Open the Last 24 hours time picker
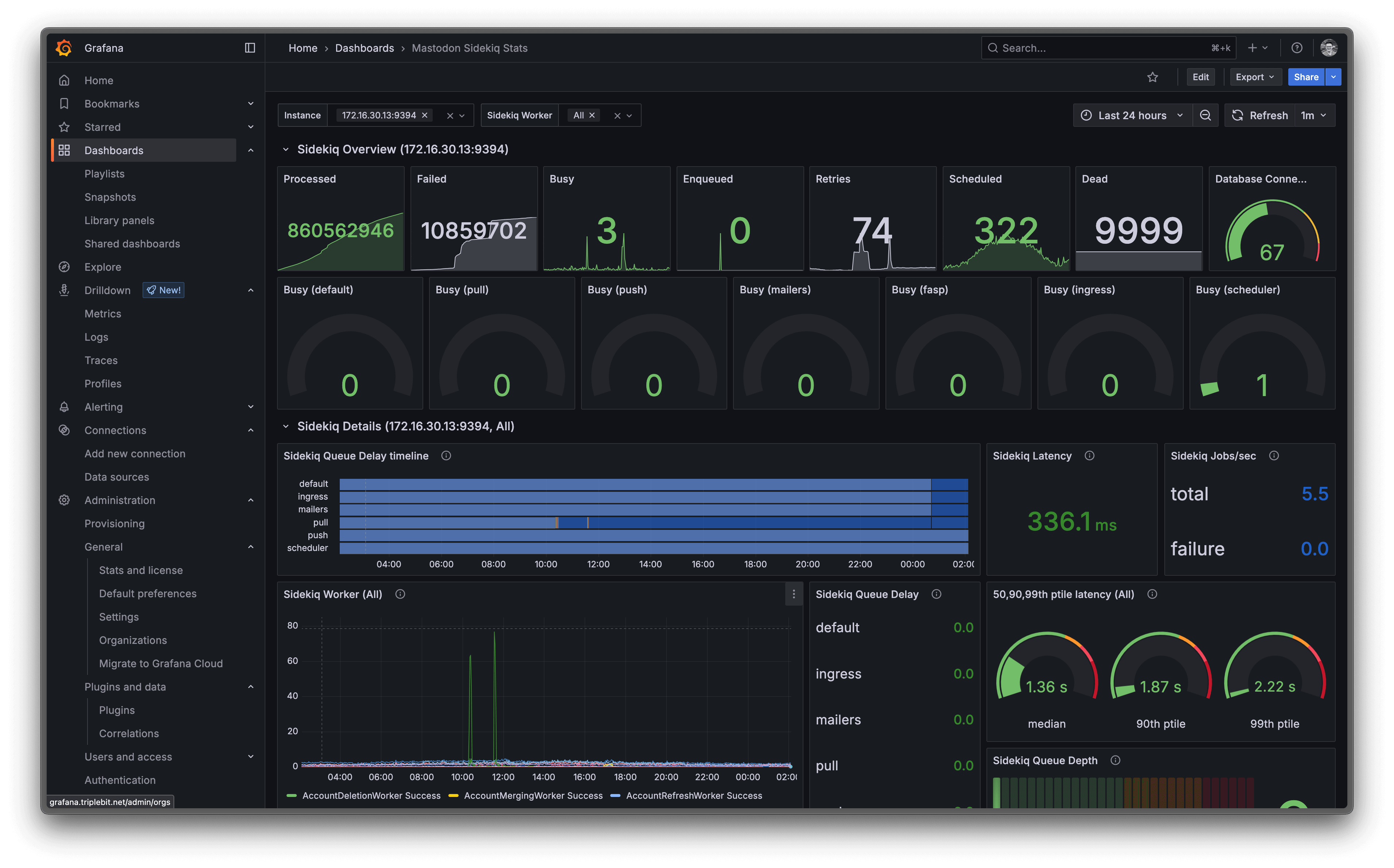Viewport: 1394px width, 868px height. click(1132, 116)
